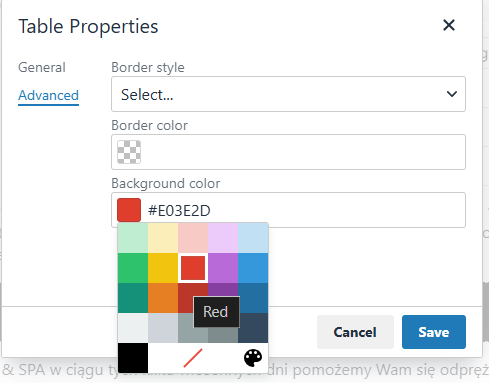Select the Advanced tab
The image size is (489, 383).
[48, 96]
